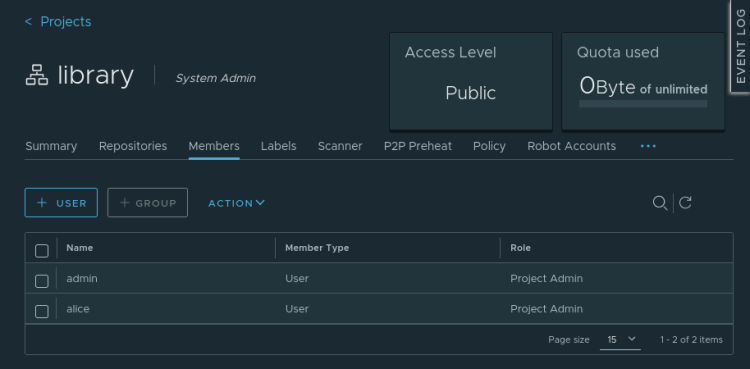Go back via the Projects link
Image resolution: width=750 pixels, height=369 pixels.
[x=66, y=22]
